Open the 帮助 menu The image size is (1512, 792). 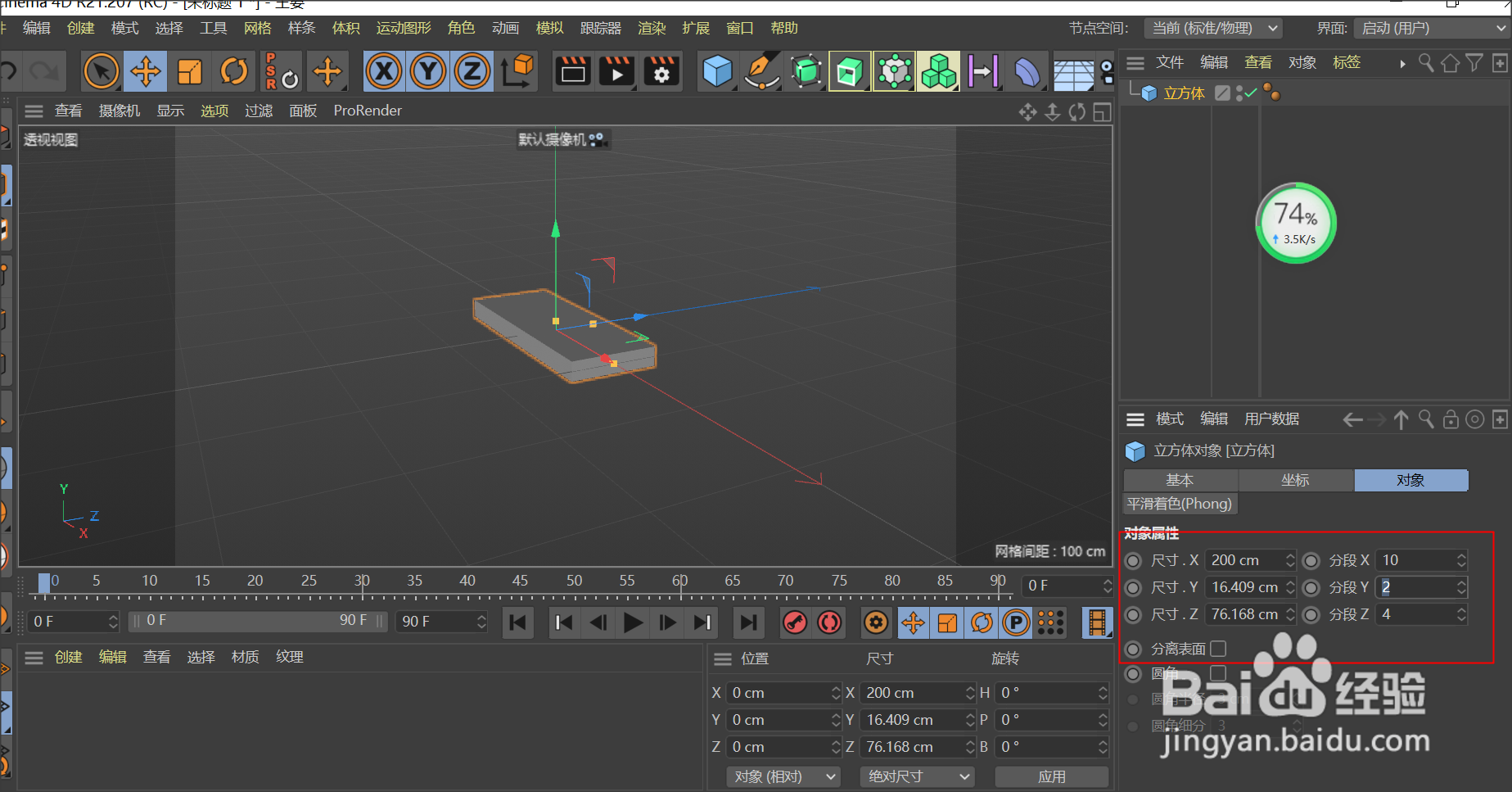[784, 28]
